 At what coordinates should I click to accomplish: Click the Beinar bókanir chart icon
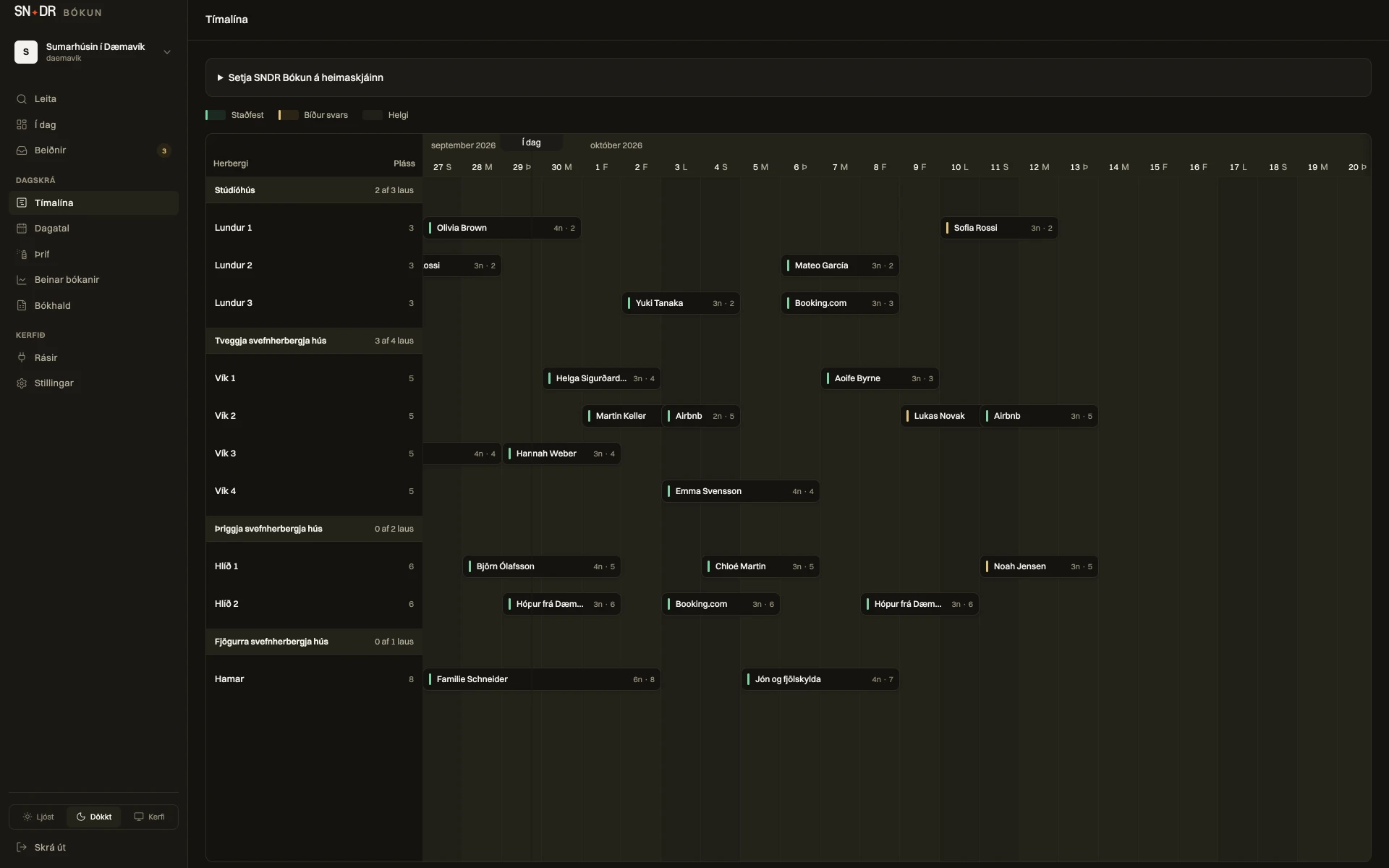point(22,280)
